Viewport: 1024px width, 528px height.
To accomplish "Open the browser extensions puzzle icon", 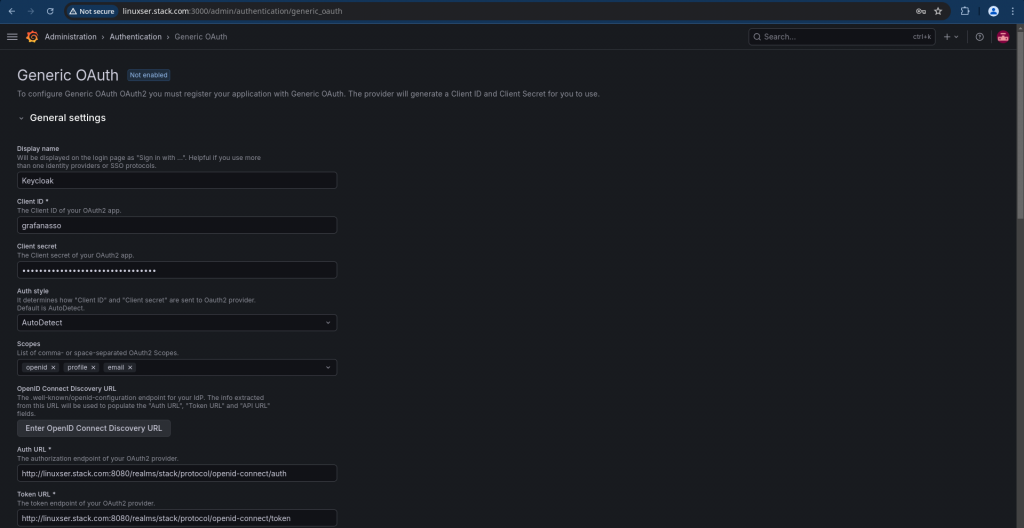I will pos(965,11).
